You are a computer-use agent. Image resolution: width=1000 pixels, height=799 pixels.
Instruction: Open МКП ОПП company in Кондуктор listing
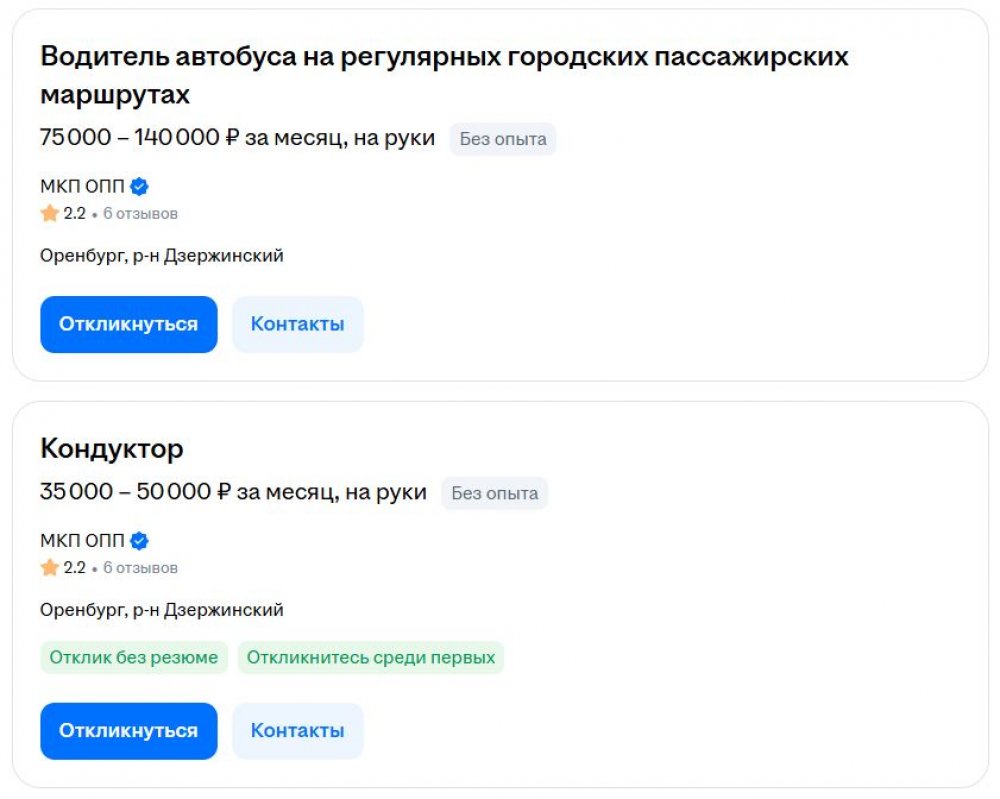pyautogui.click(x=82, y=541)
